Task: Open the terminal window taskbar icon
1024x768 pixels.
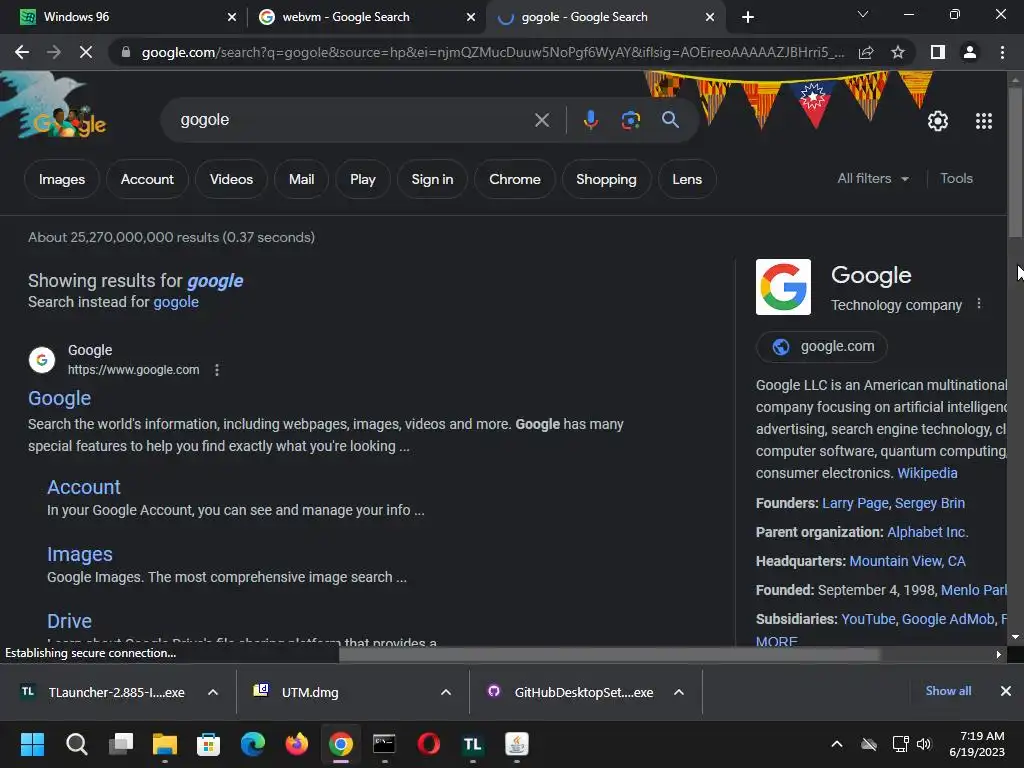Action: point(384,744)
